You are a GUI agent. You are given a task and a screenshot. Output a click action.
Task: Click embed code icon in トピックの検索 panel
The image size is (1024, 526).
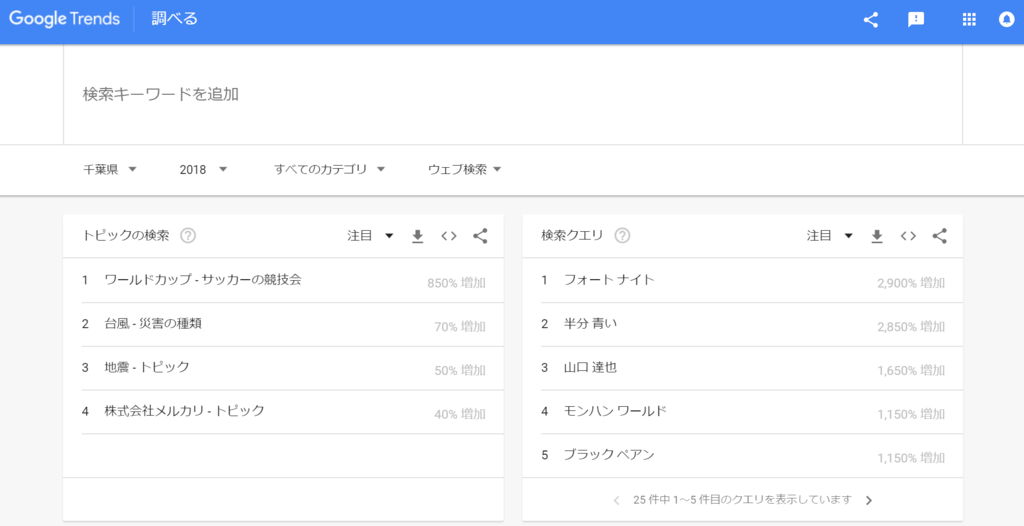pyautogui.click(x=449, y=236)
